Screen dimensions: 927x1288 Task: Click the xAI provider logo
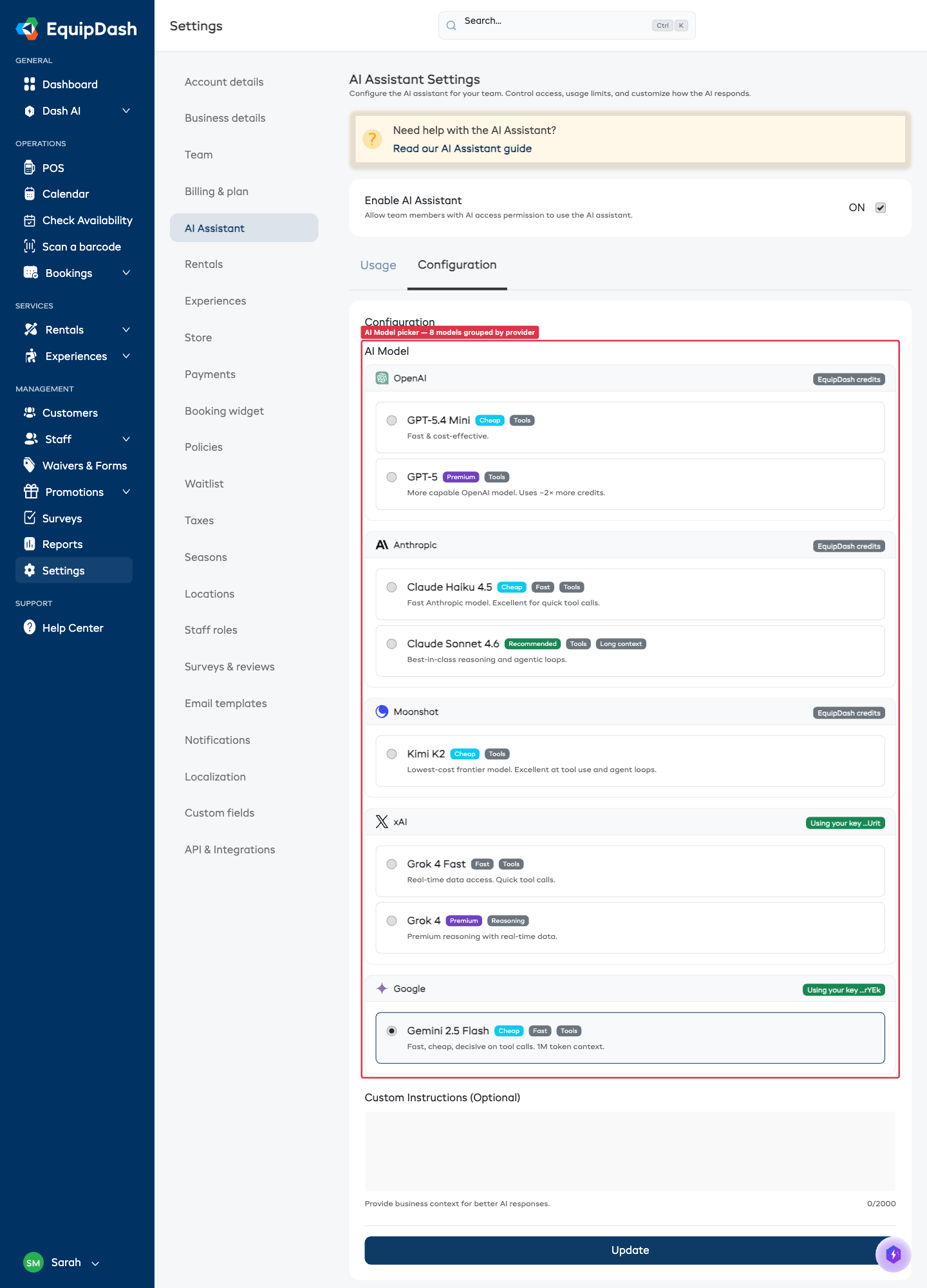point(382,822)
